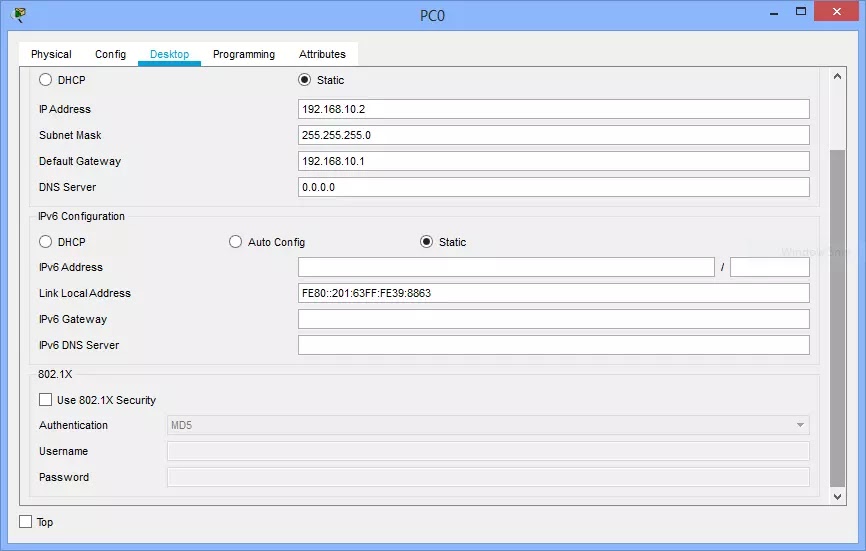
Task: Click the Default Gateway label
Action: (x=80, y=161)
